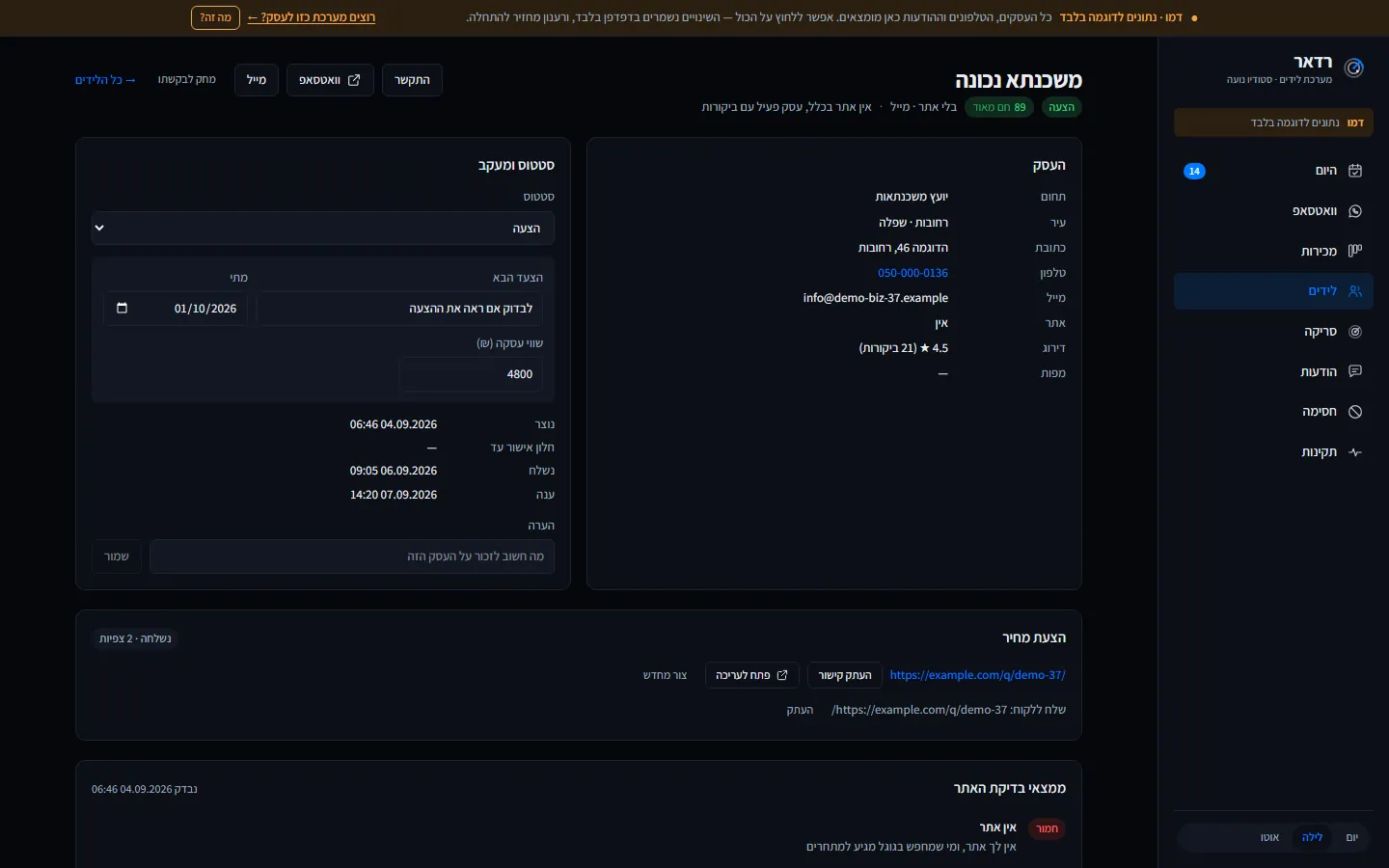Open רוצים מערכת כזו לעסק? banner link
The image size is (1389, 868).
tap(312, 17)
